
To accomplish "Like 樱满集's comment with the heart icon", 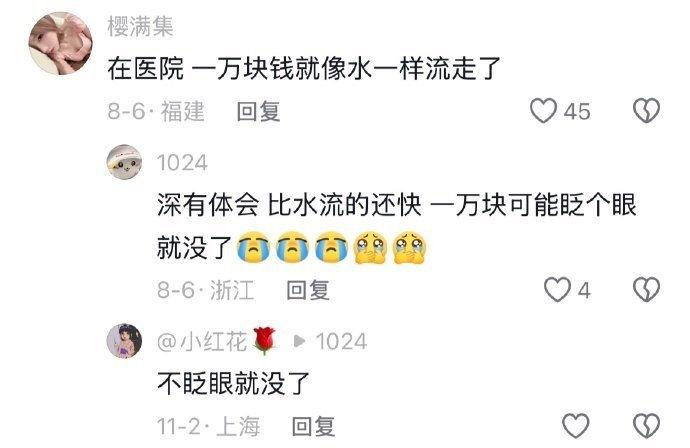I will pos(543,110).
